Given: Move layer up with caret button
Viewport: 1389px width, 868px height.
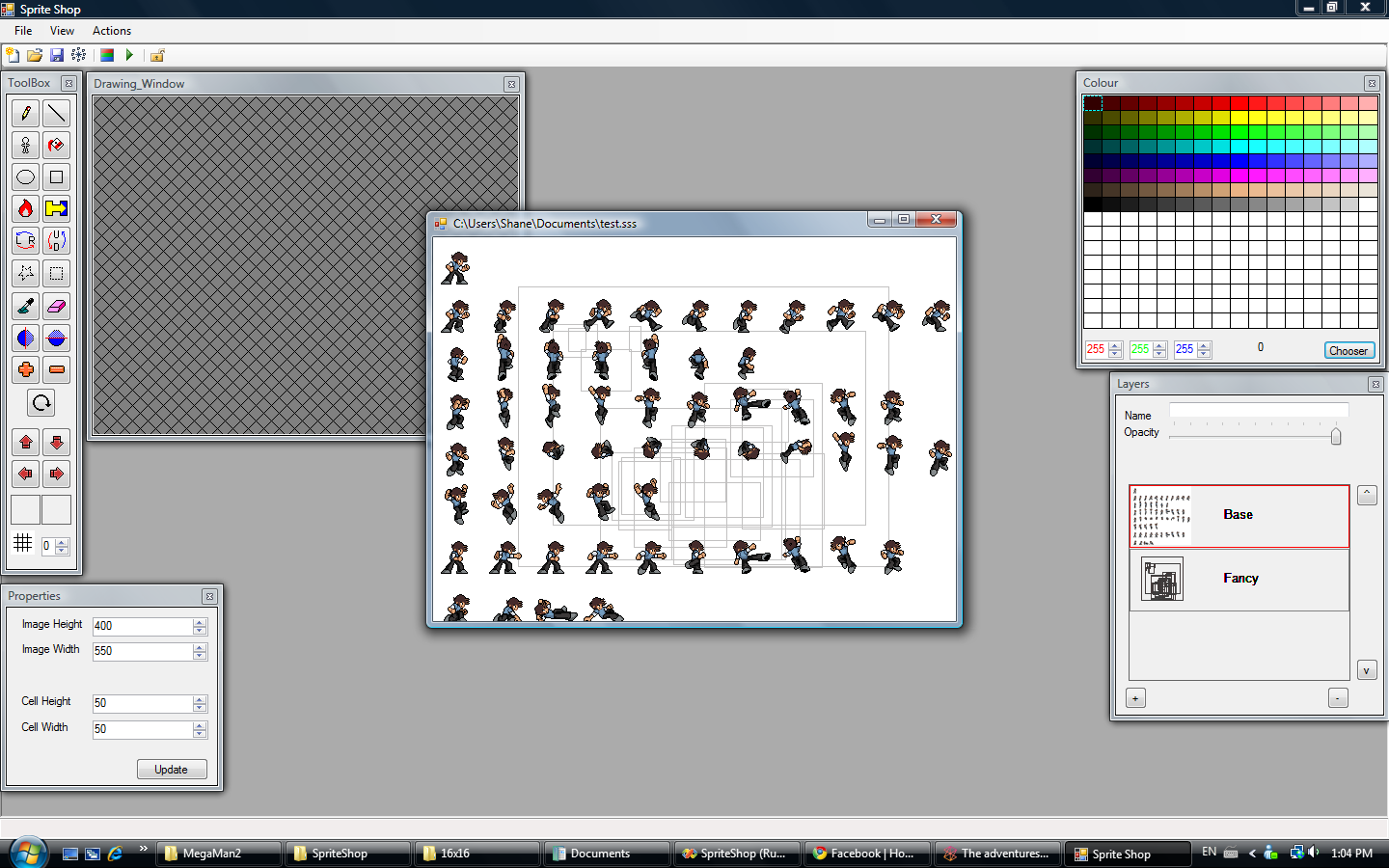Looking at the screenshot, I should pyautogui.click(x=1367, y=495).
